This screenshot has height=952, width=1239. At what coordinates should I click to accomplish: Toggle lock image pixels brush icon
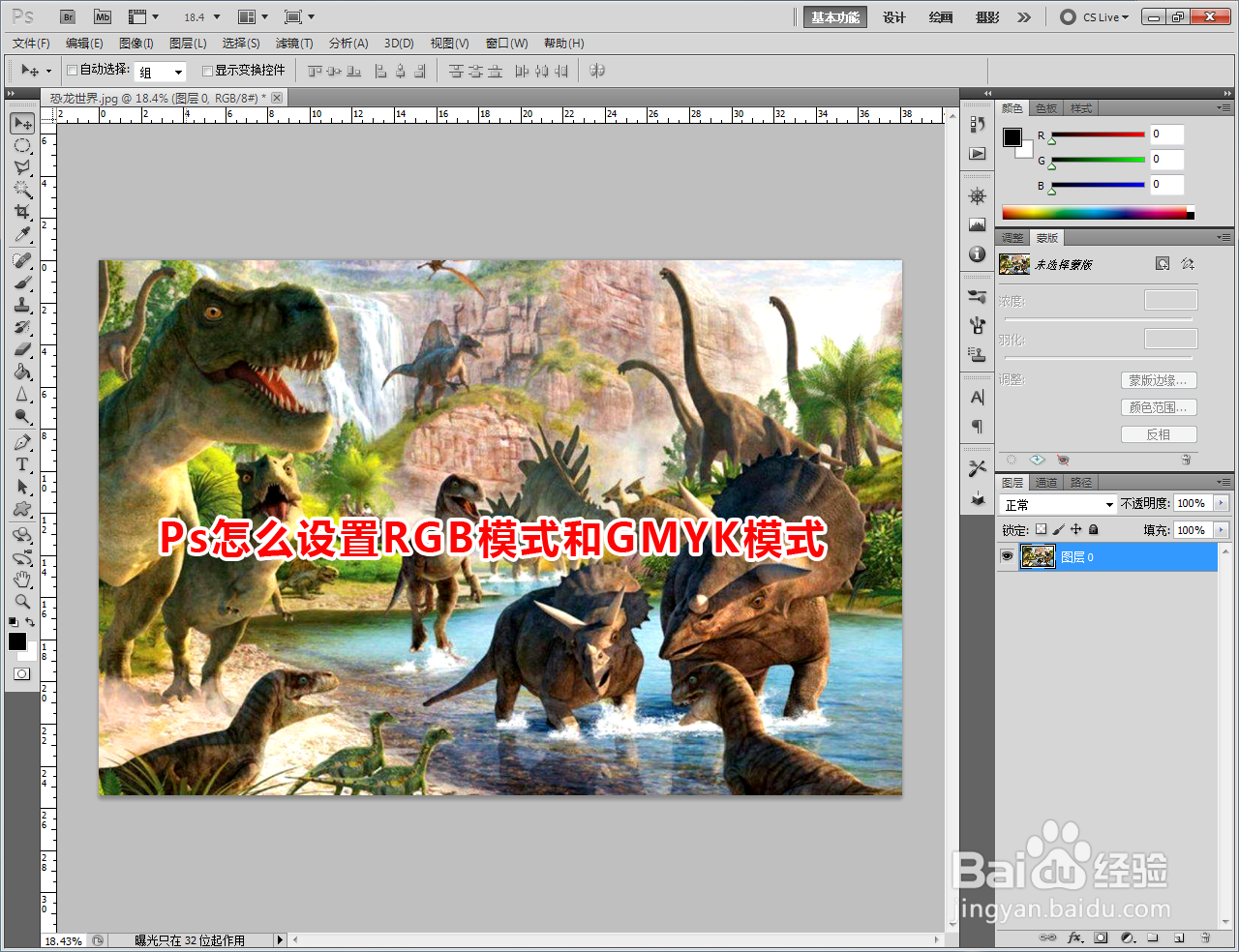[1058, 529]
